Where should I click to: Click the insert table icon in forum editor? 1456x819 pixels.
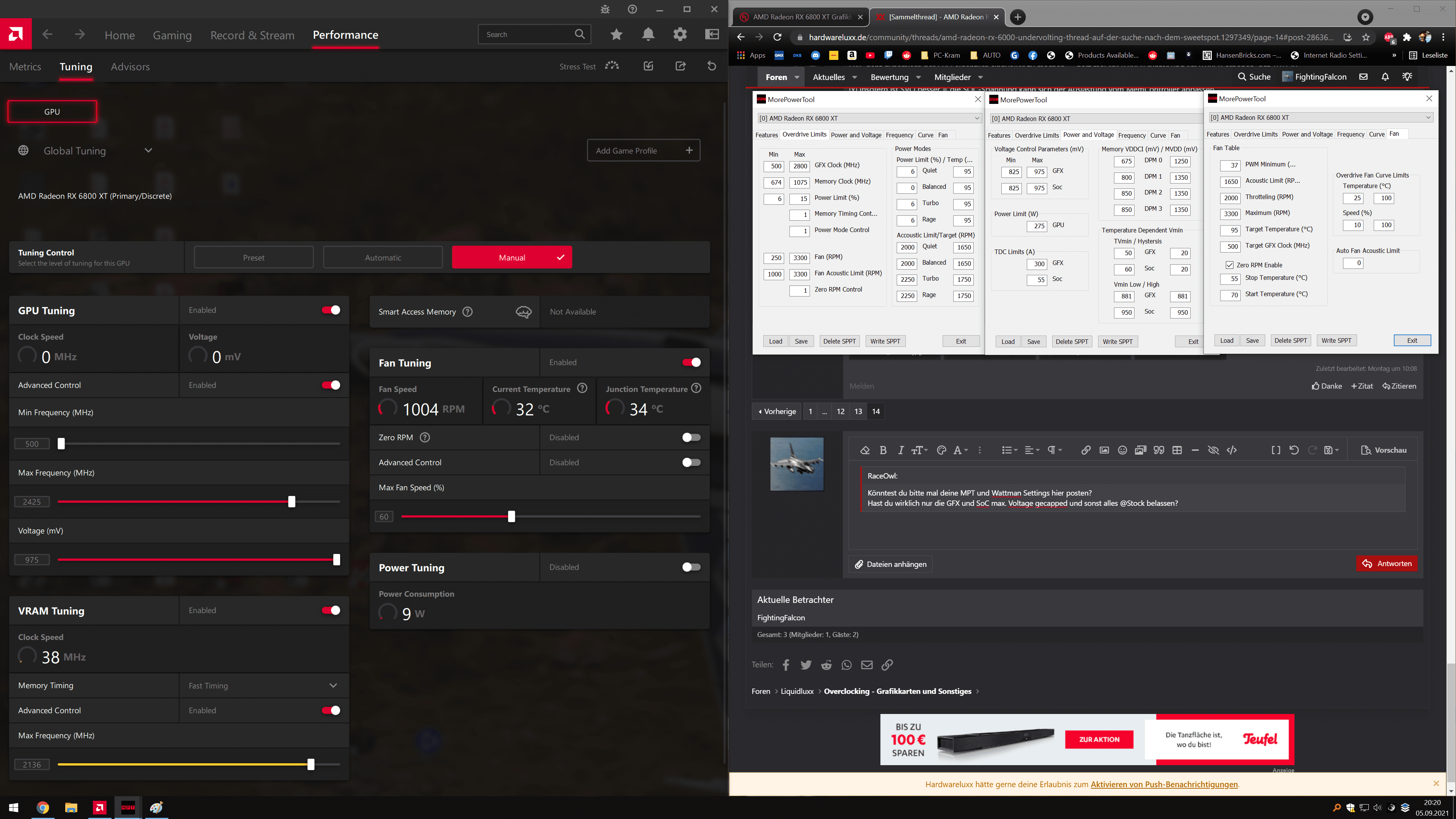point(1177,450)
